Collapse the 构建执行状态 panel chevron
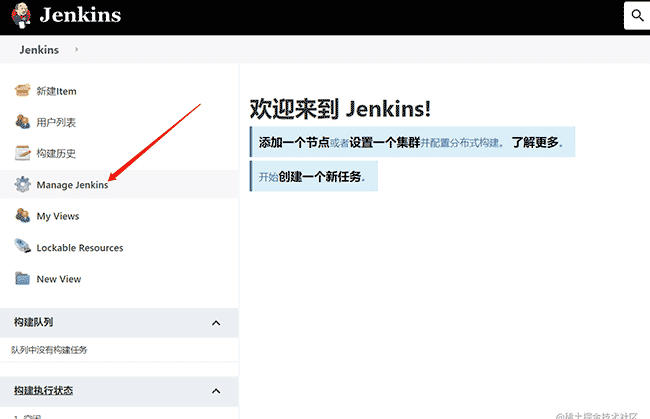Screen dimensions: 650x419 (x=216, y=391)
